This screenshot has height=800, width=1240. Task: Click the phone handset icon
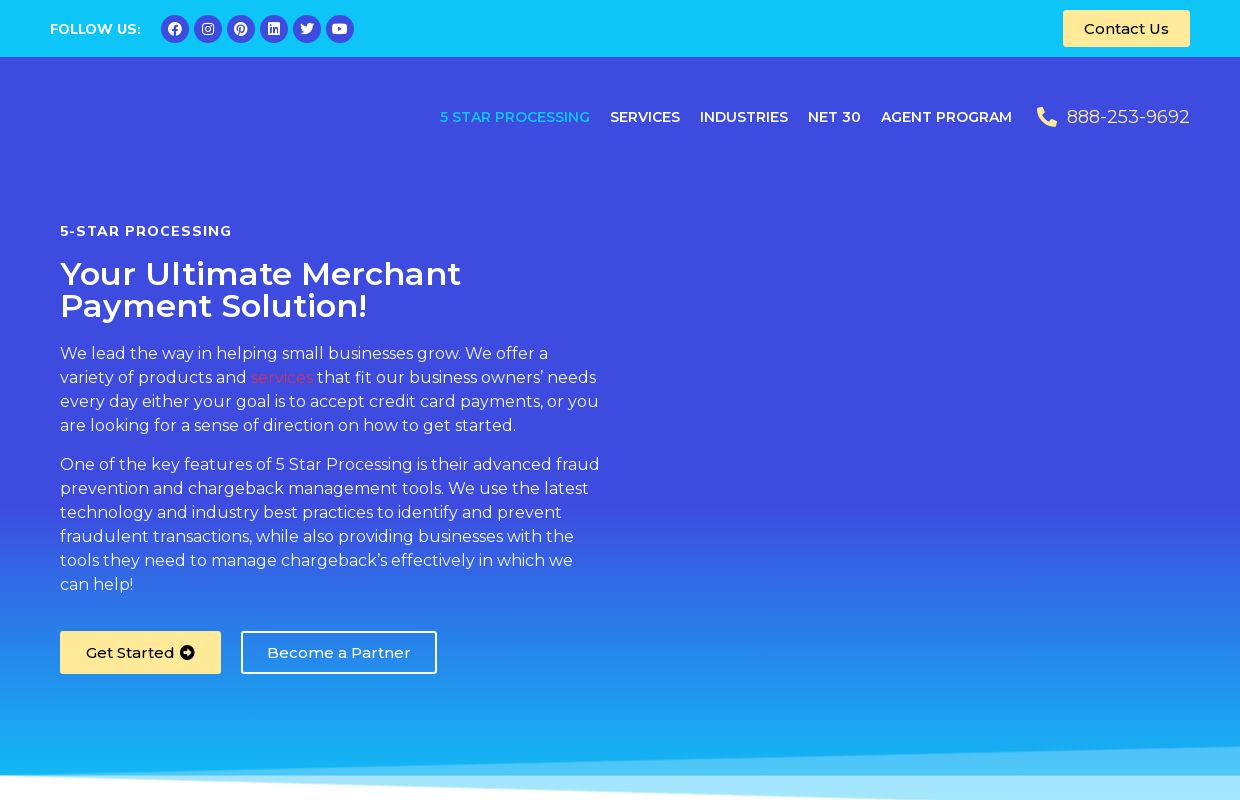tap(1047, 117)
